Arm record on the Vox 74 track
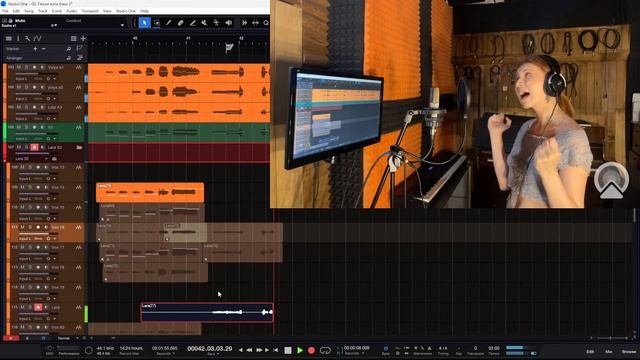The height and width of the screenshot is (360, 640). pos(38,187)
